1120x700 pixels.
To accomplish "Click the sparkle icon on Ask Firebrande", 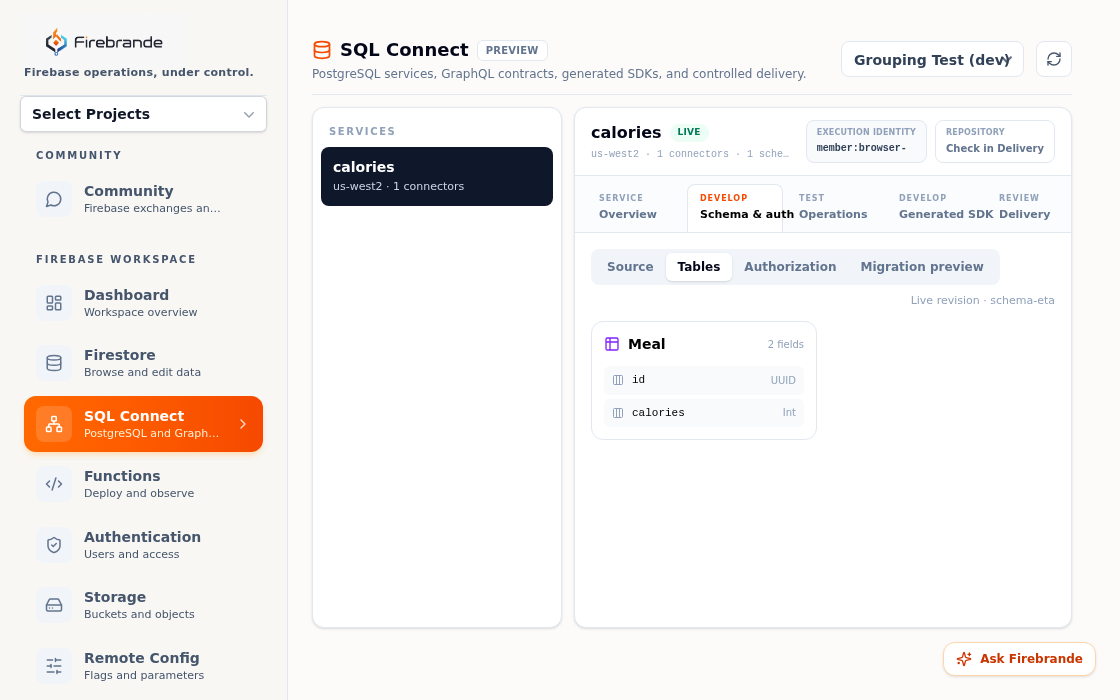I will [x=964, y=659].
